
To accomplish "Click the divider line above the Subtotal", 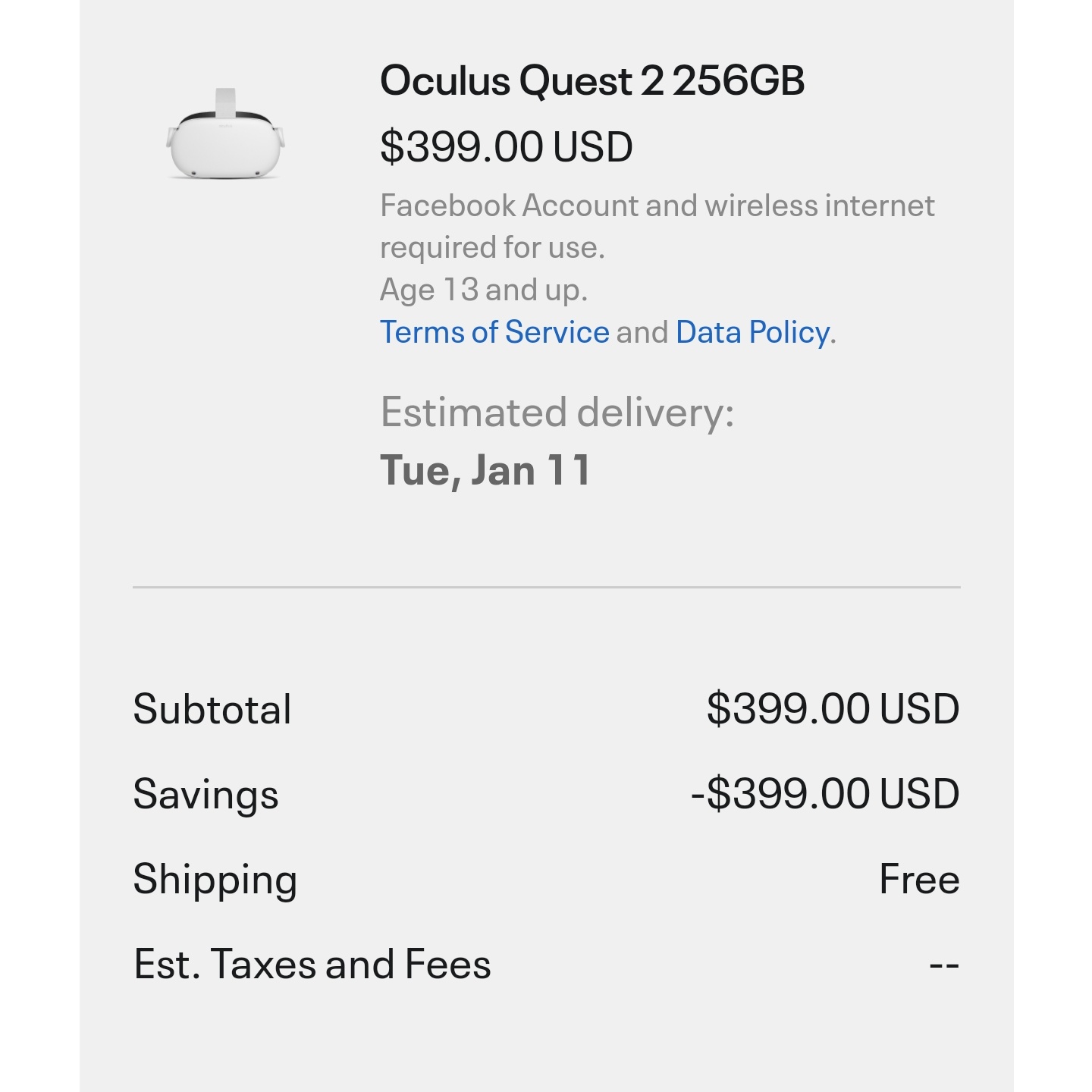I will [x=547, y=587].
